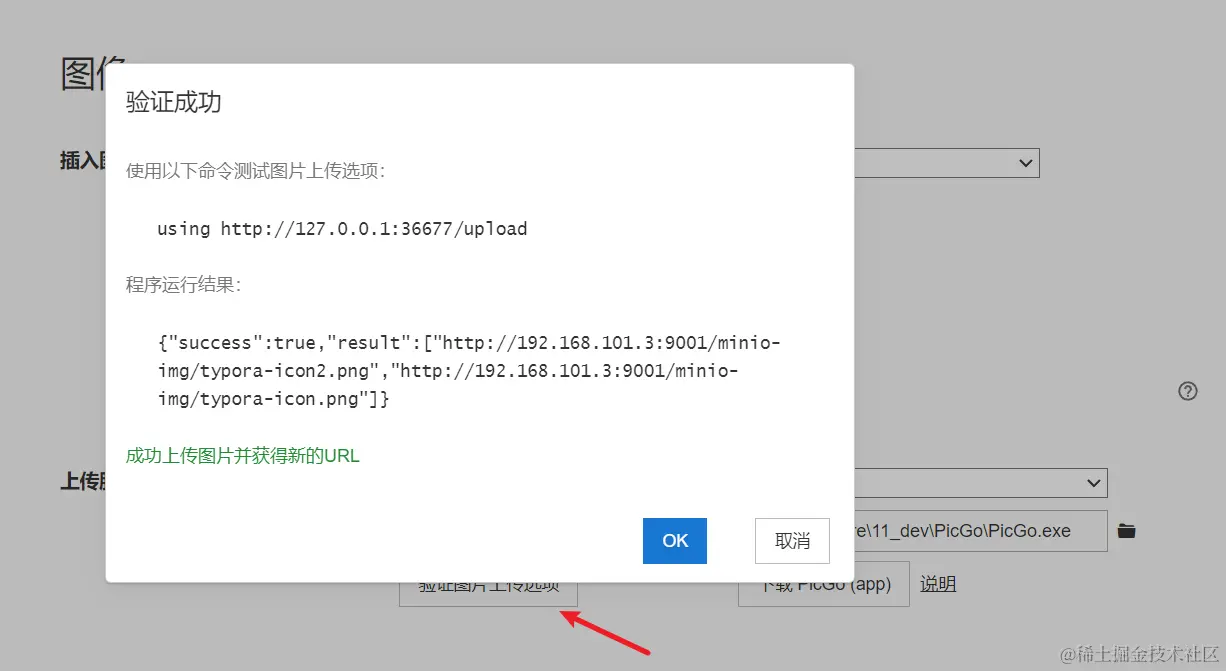The width and height of the screenshot is (1226, 671).
Task: Focus the PicGo.exe path input field
Action: coord(980,531)
